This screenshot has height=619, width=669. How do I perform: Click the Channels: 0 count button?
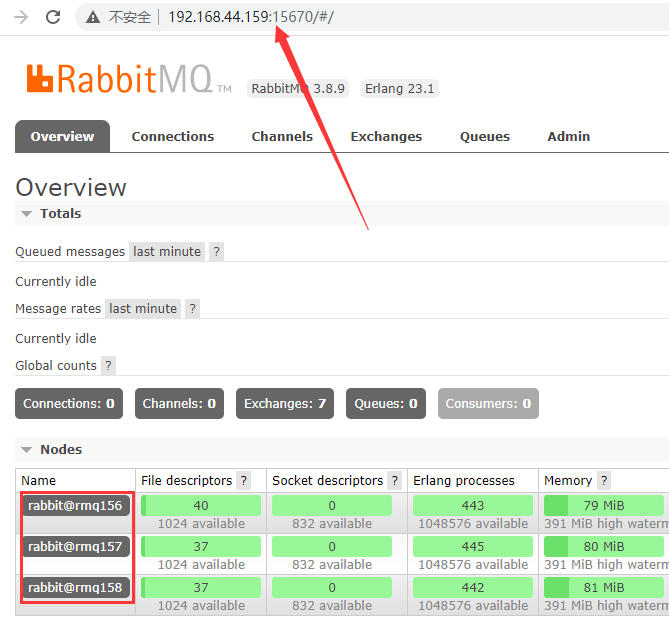[179, 404]
